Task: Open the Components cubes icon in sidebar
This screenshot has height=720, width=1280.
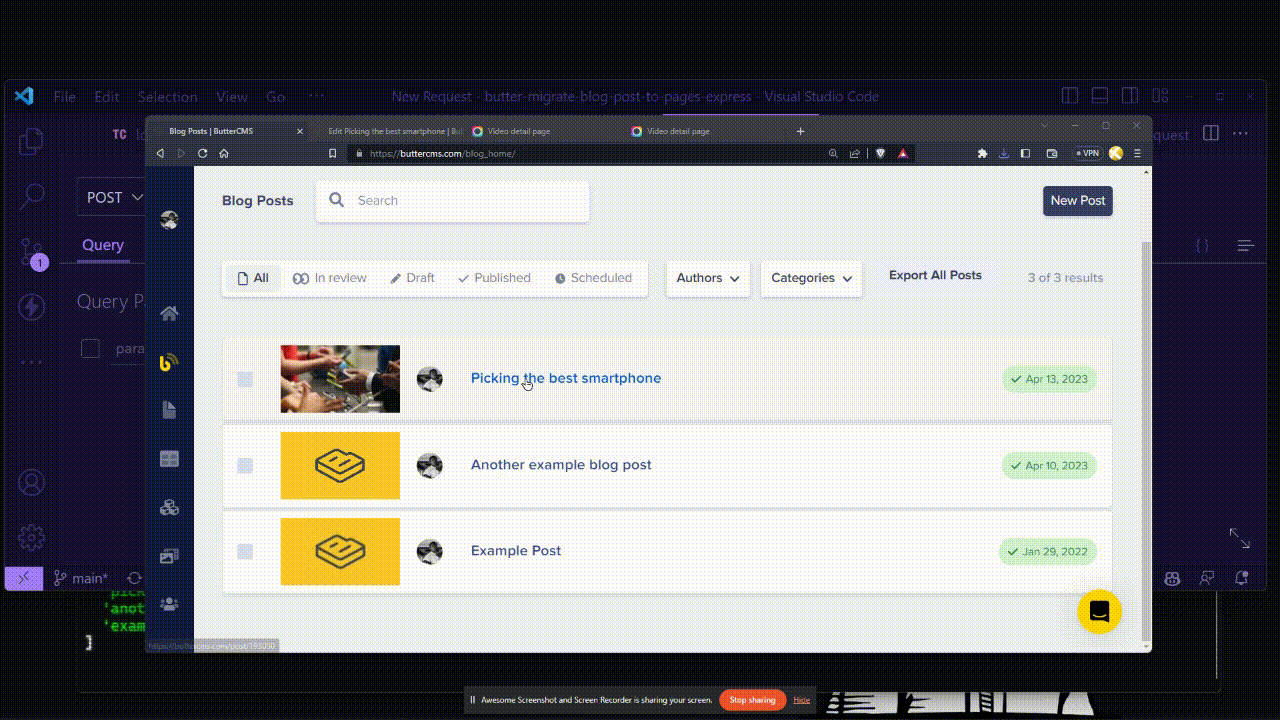Action: (x=169, y=507)
